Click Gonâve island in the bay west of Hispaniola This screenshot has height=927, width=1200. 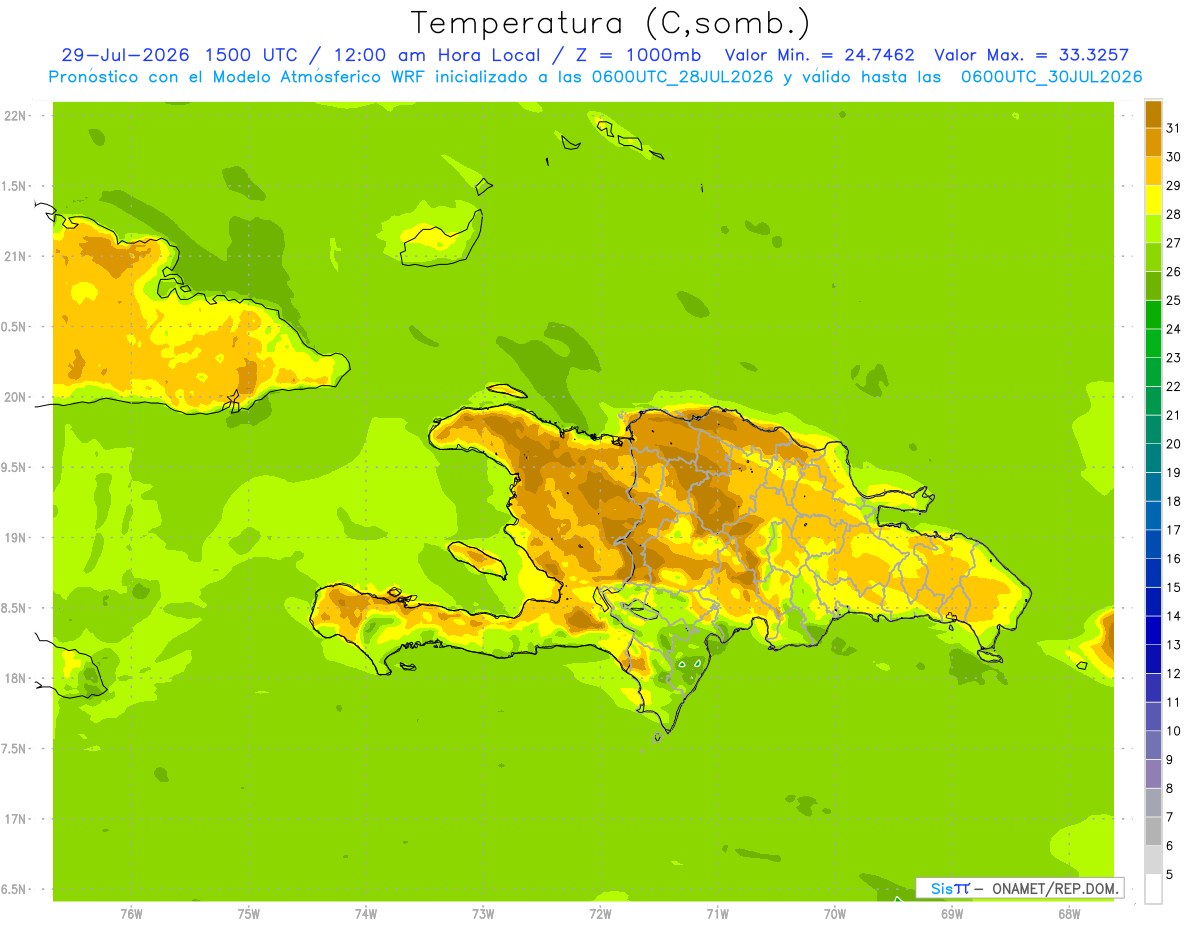click(476, 558)
